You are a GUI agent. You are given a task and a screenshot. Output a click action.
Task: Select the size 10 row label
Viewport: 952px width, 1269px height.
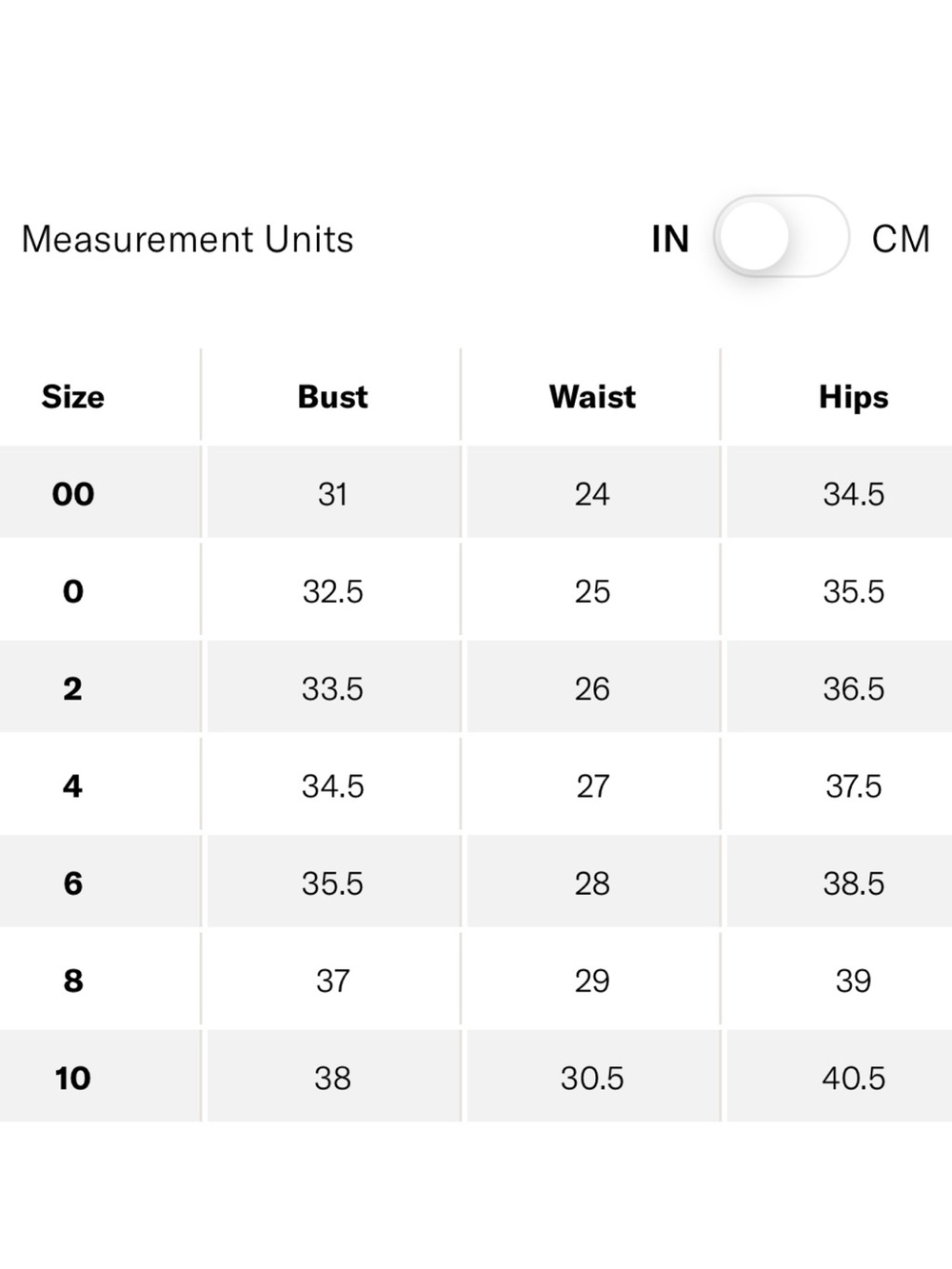click(x=73, y=1078)
